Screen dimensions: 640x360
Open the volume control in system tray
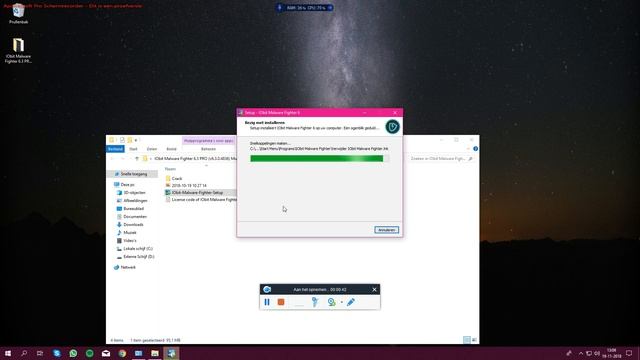(597, 353)
